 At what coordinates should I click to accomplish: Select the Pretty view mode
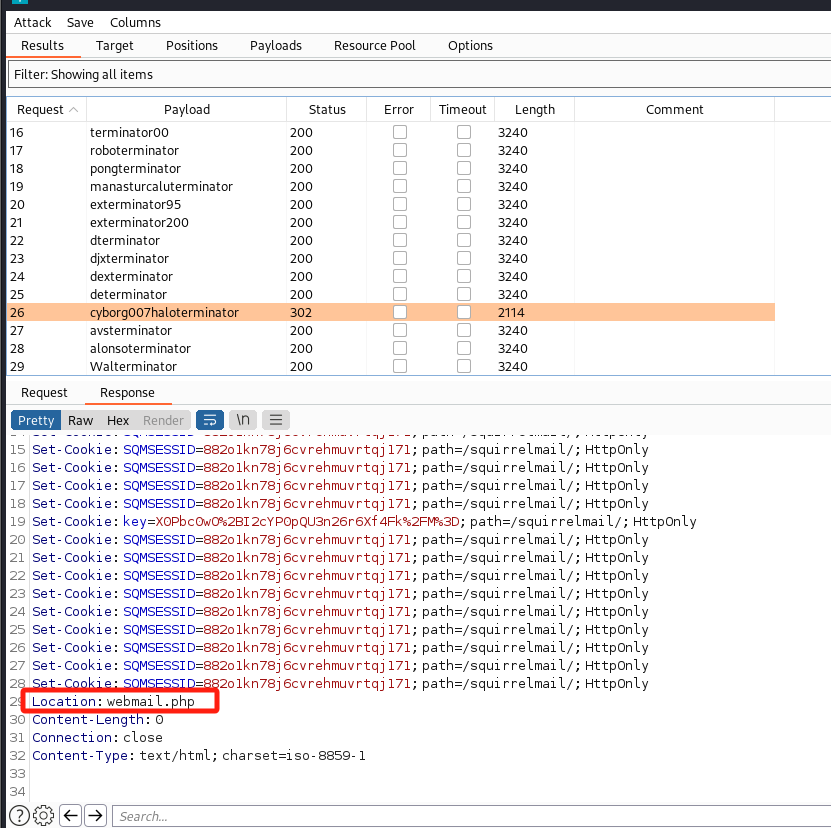(36, 420)
